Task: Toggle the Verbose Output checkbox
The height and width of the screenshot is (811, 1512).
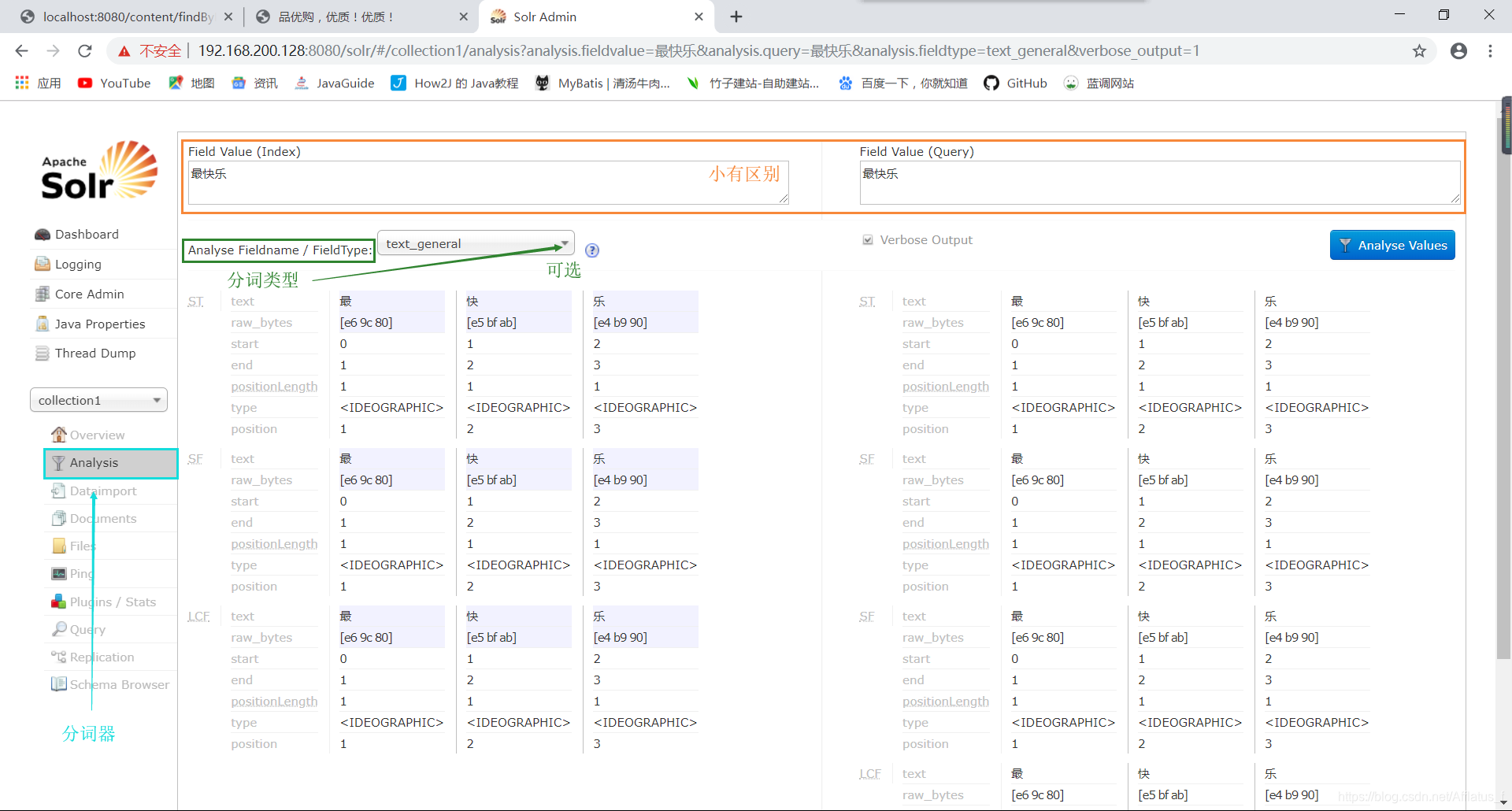Action: pos(868,240)
